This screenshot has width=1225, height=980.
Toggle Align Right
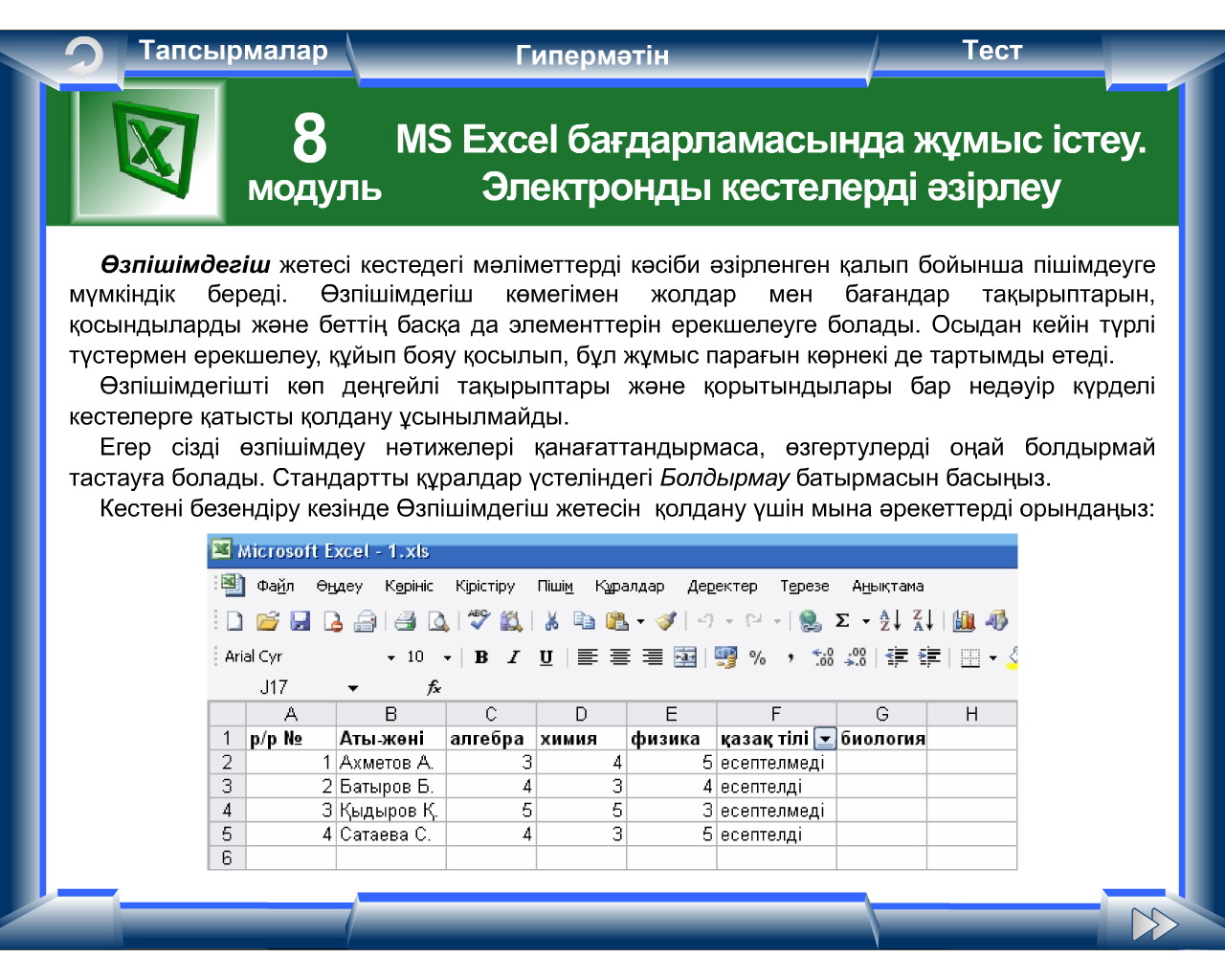tap(653, 657)
